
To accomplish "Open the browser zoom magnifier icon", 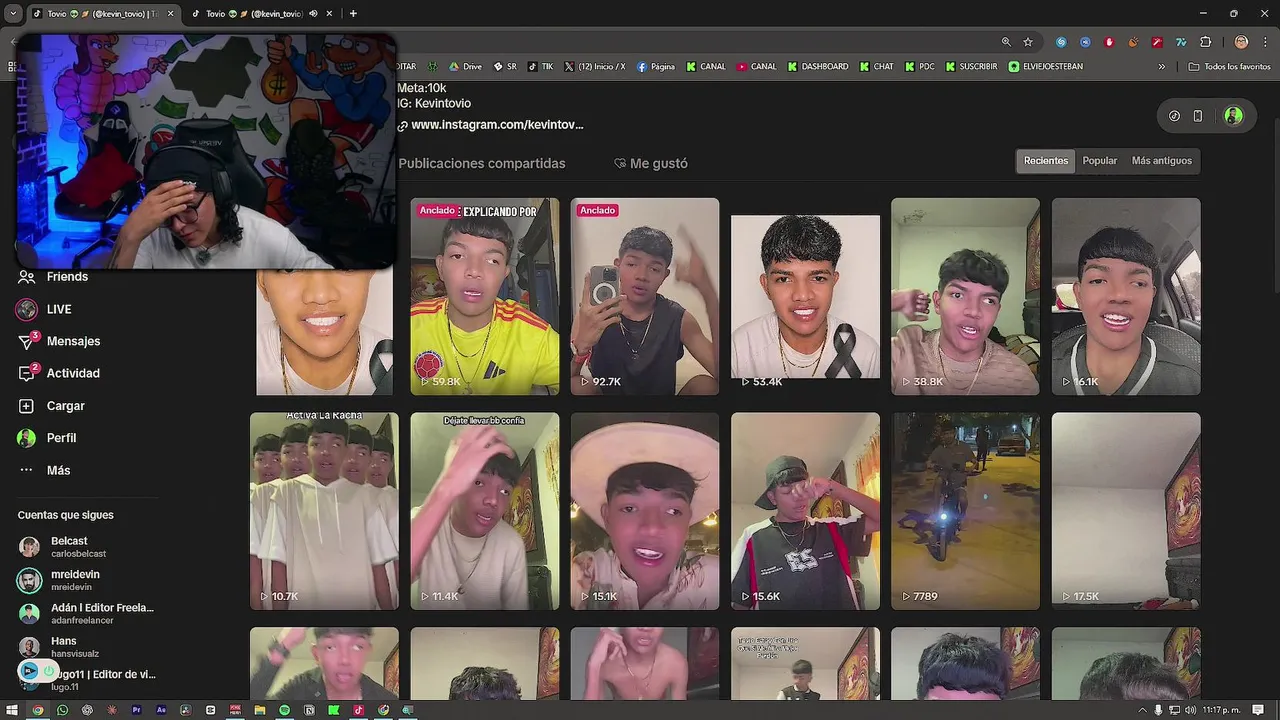I will [1006, 42].
